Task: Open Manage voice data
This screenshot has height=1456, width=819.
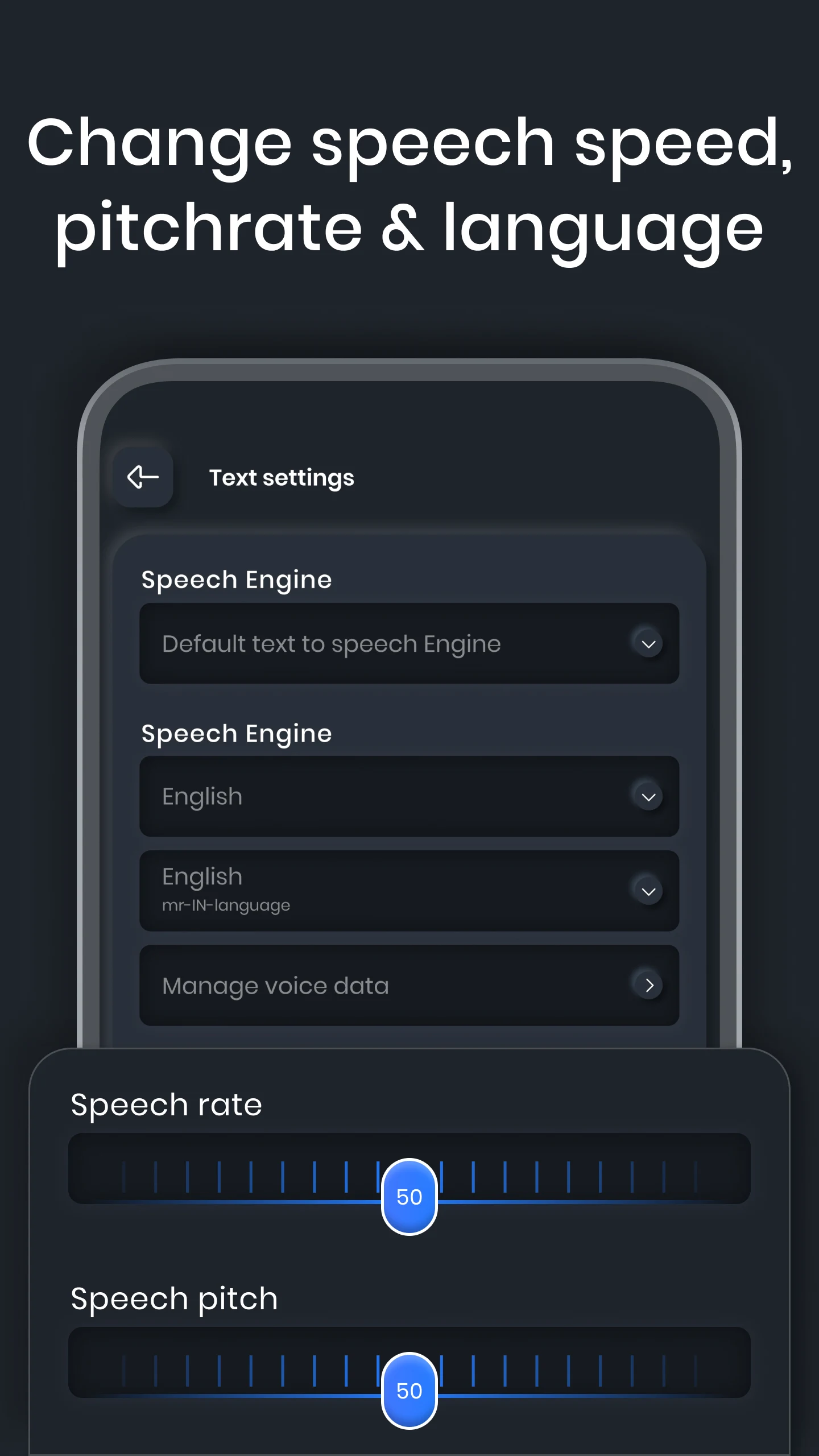Action: (x=364, y=986)
